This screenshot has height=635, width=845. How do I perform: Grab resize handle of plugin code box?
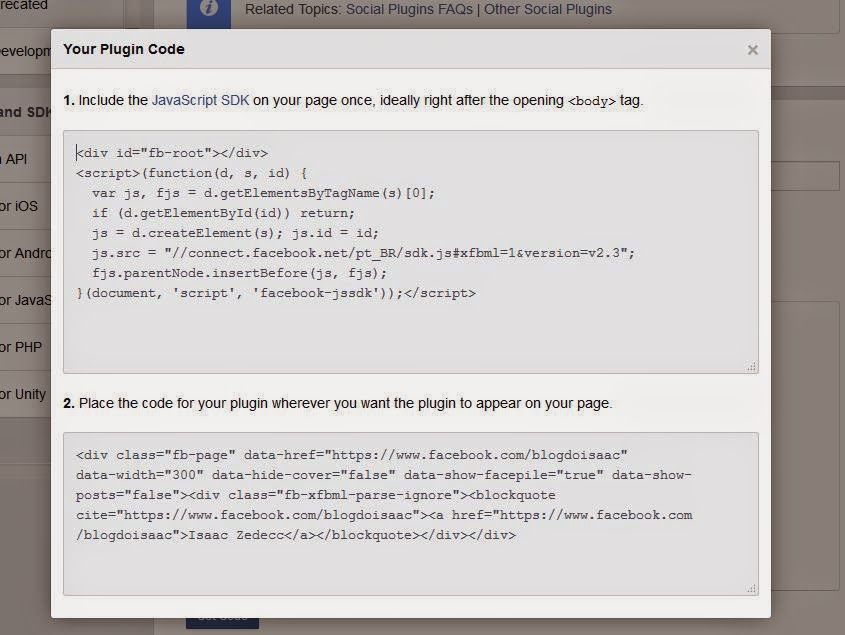pos(752,589)
